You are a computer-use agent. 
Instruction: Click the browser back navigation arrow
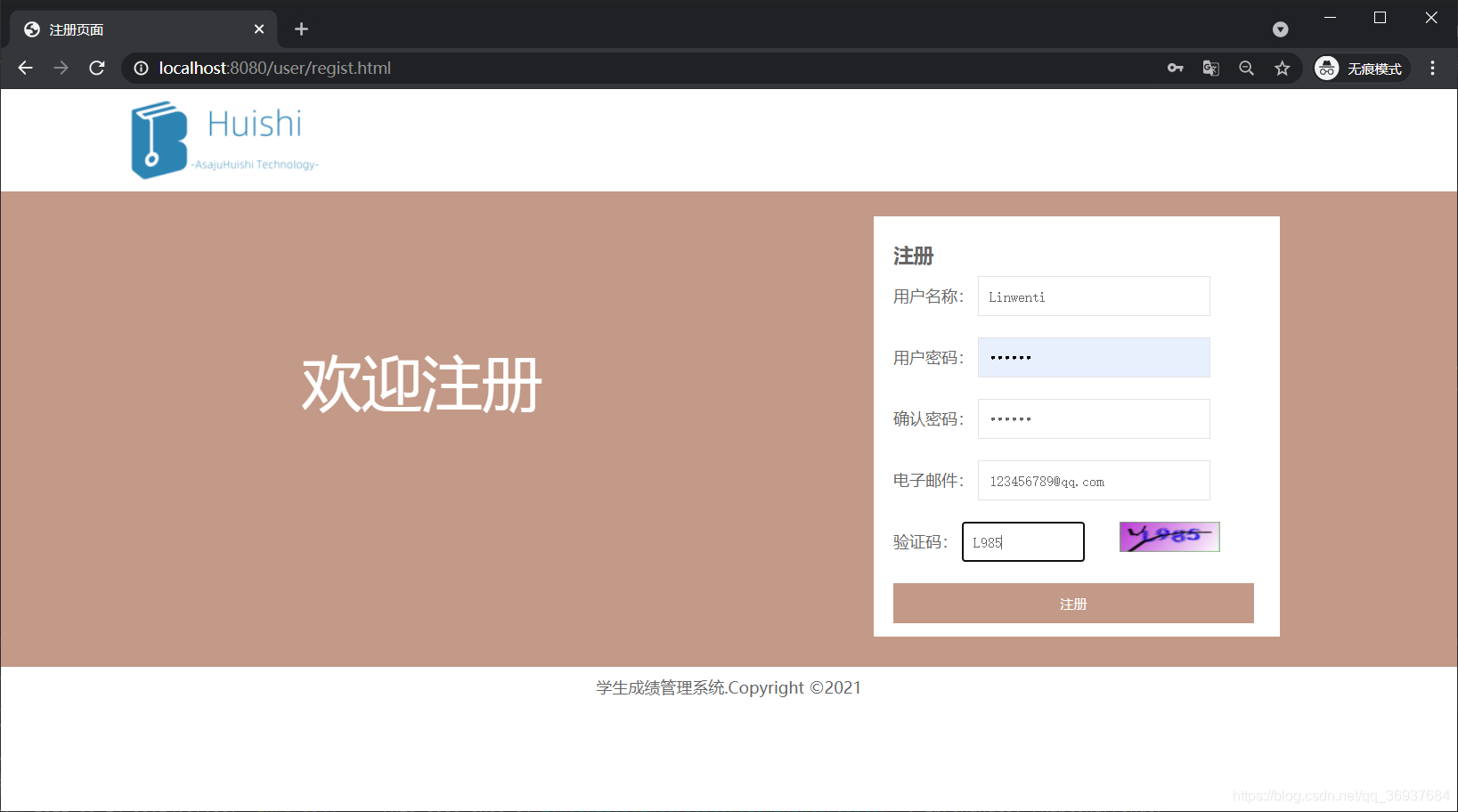[x=24, y=68]
